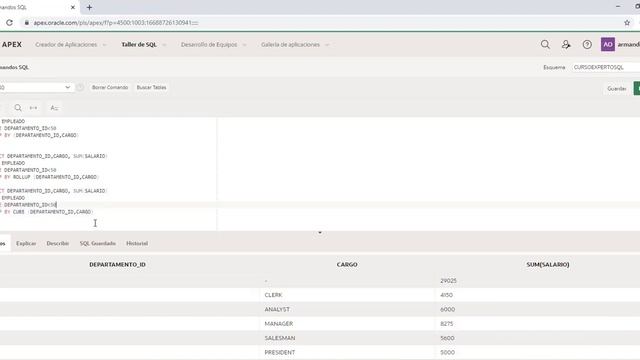The height and width of the screenshot is (360, 640).
Task: Click the splitter collapse arrow below editor
Action: [320, 233]
